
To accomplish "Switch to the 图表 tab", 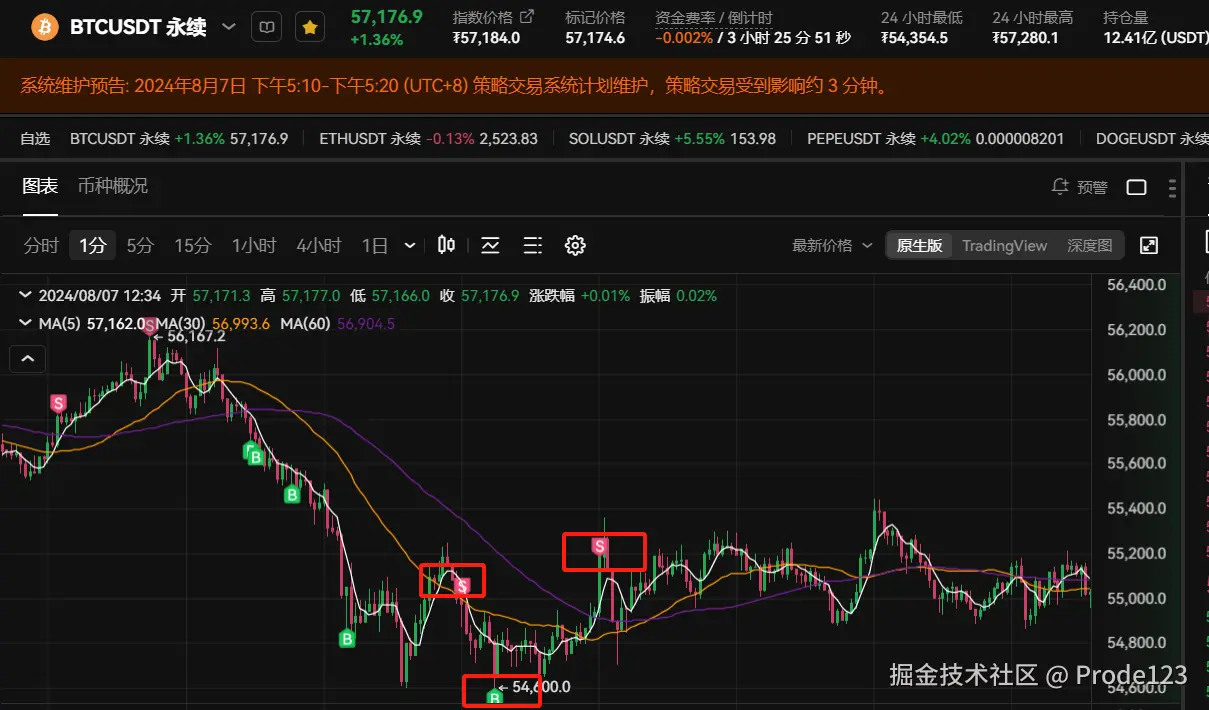I will click(x=40, y=186).
